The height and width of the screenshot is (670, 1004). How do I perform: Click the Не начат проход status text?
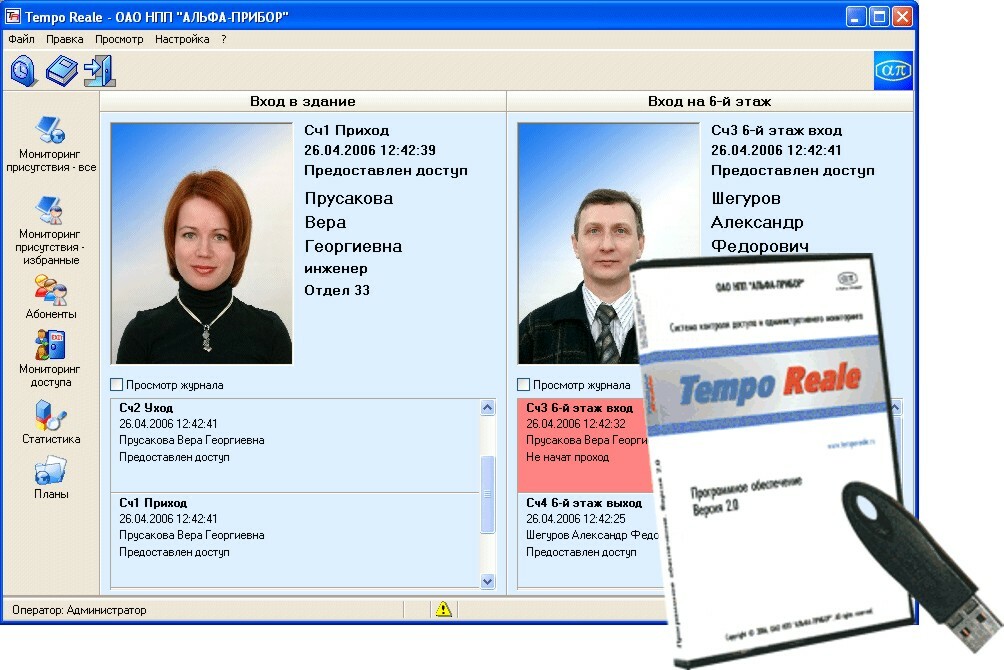(567, 457)
